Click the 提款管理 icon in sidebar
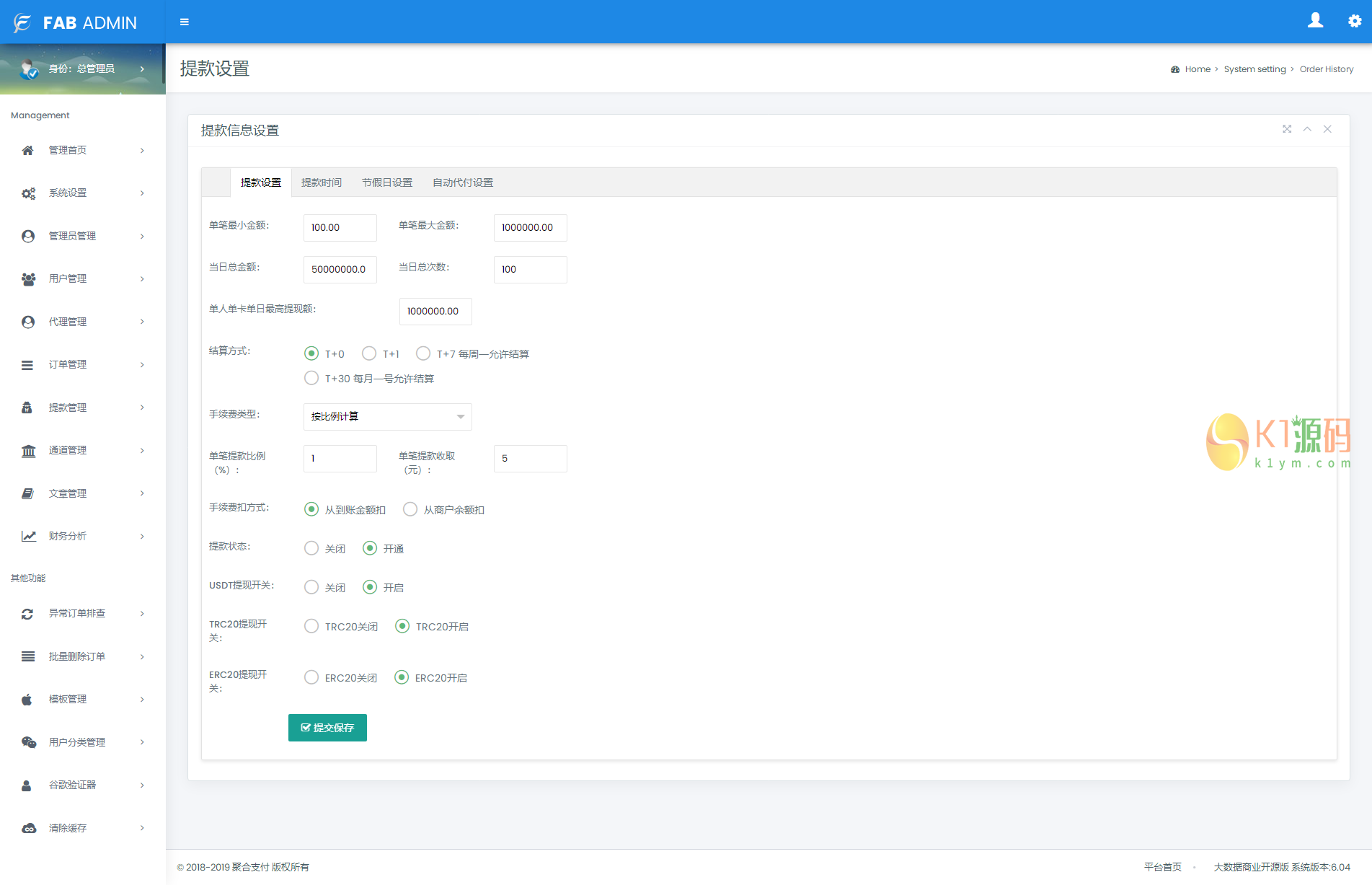Image resolution: width=1372 pixels, height=885 pixels. [27, 408]
